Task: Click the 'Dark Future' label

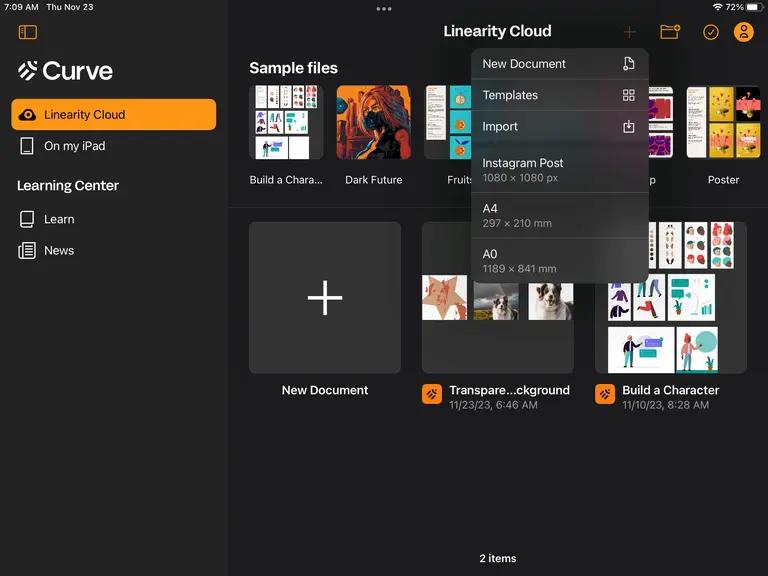Action: (374, 180)
